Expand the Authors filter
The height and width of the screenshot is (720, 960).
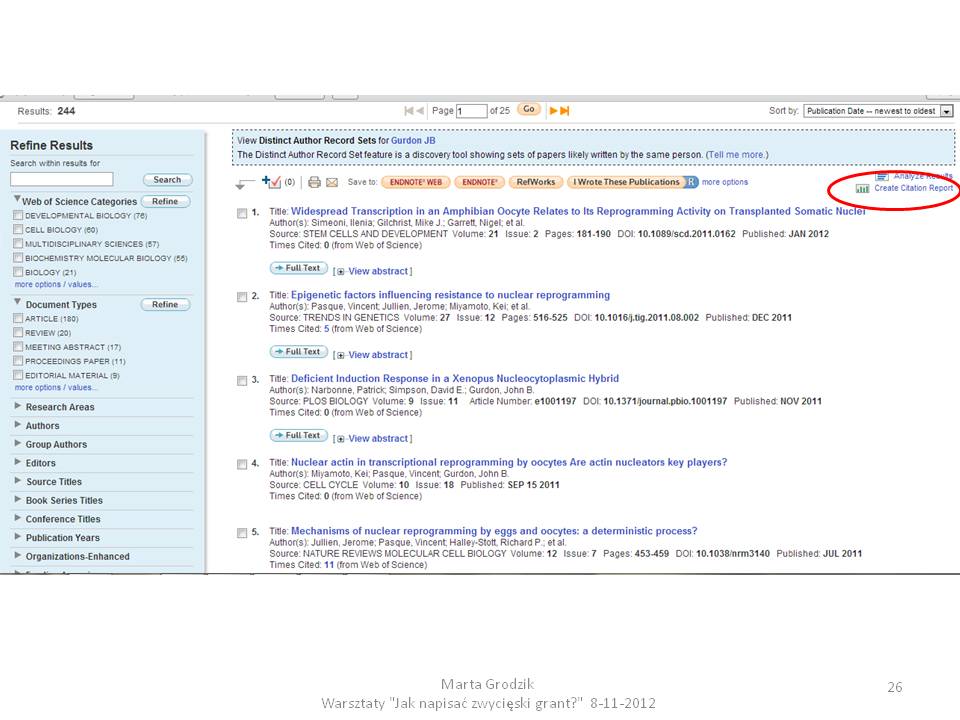pos(18,424)
